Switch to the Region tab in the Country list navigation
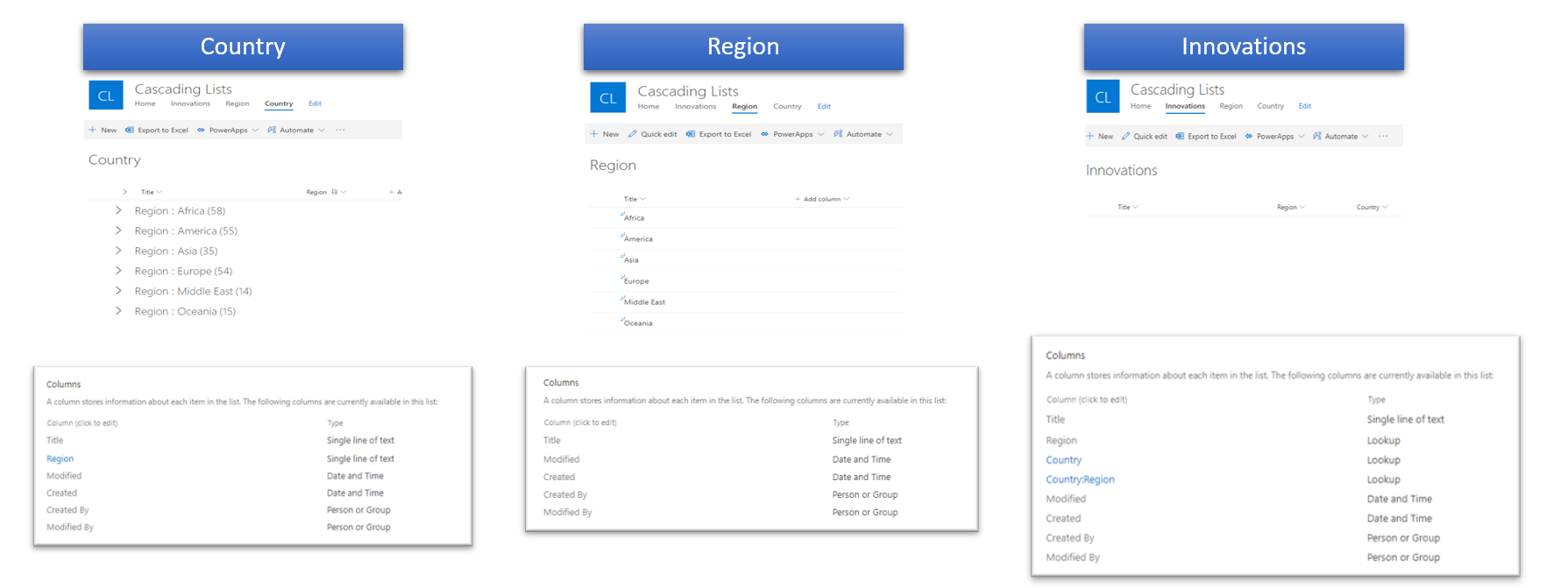The width and height of the screenshot is (1568, 588). tap(238, 103)
